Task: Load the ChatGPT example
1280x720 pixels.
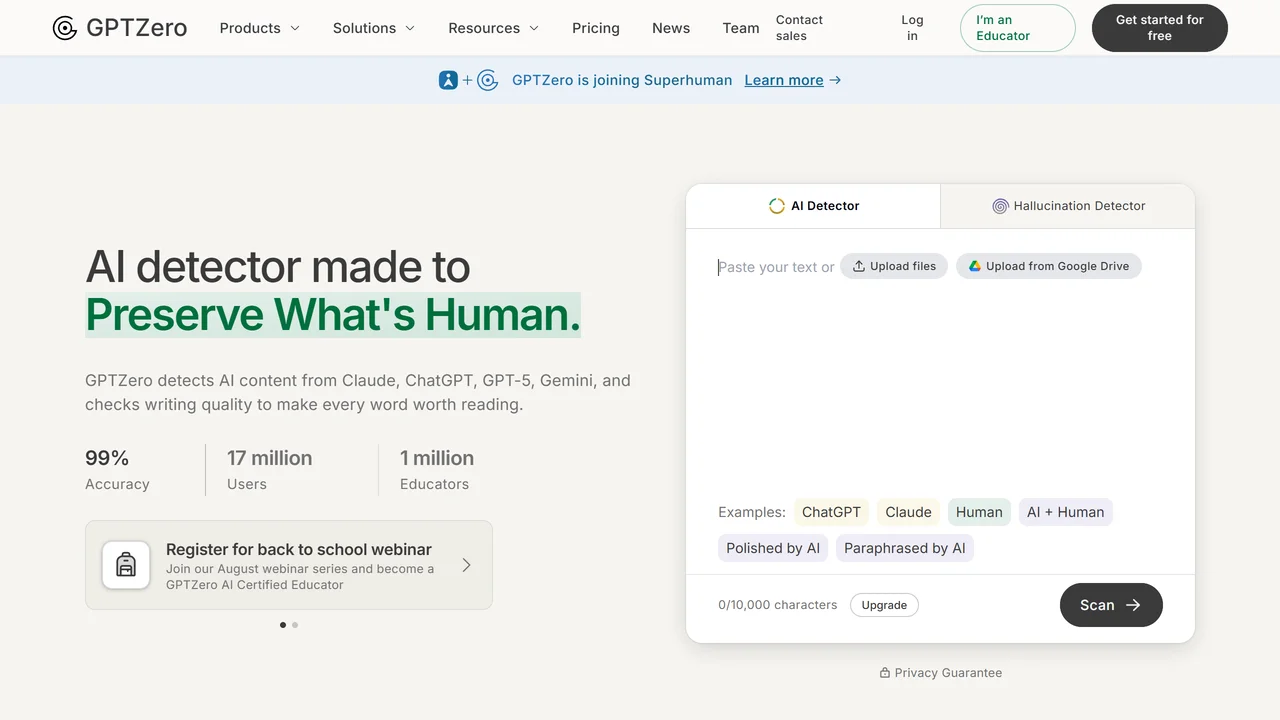Action: coord(831,512)
